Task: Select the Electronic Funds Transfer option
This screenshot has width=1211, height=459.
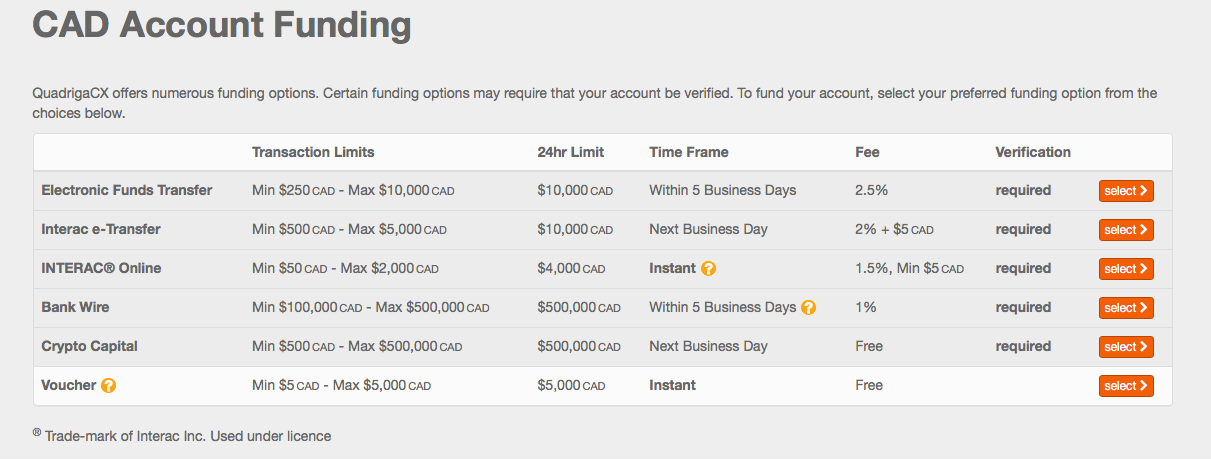Action: (1126, 191)
